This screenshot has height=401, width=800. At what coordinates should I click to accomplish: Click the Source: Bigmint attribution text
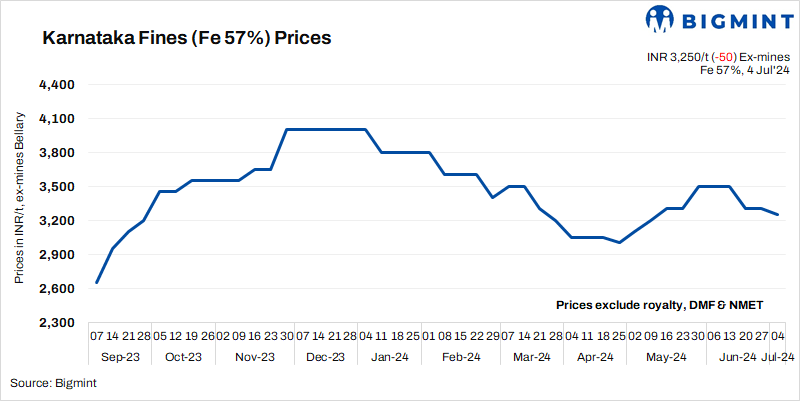coord(53,382)
